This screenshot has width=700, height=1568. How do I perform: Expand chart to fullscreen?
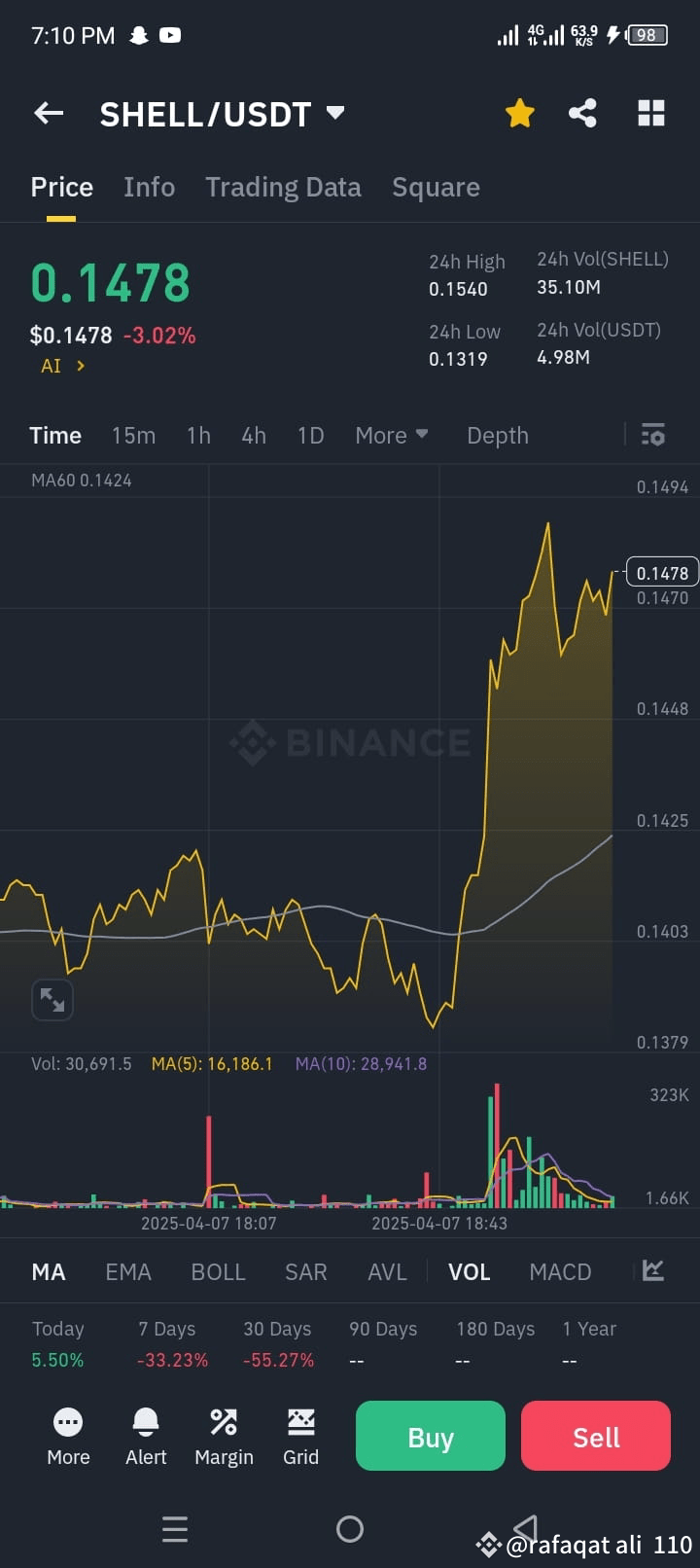52,999
